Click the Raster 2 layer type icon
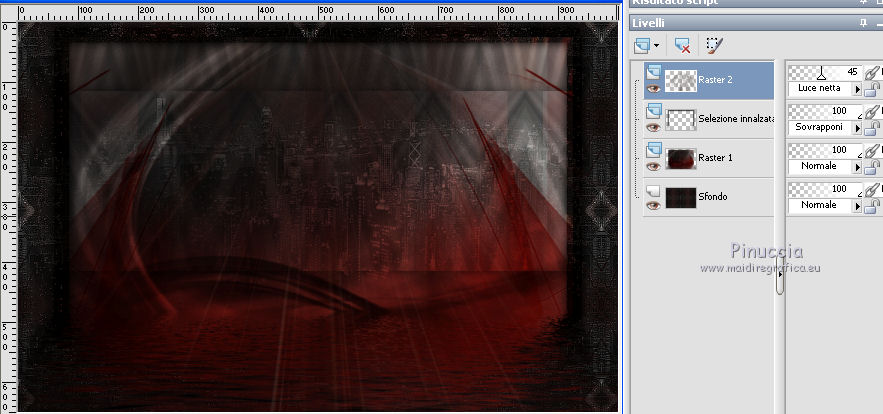The width and height of the screenshot is (883, 414). (654, 72)
